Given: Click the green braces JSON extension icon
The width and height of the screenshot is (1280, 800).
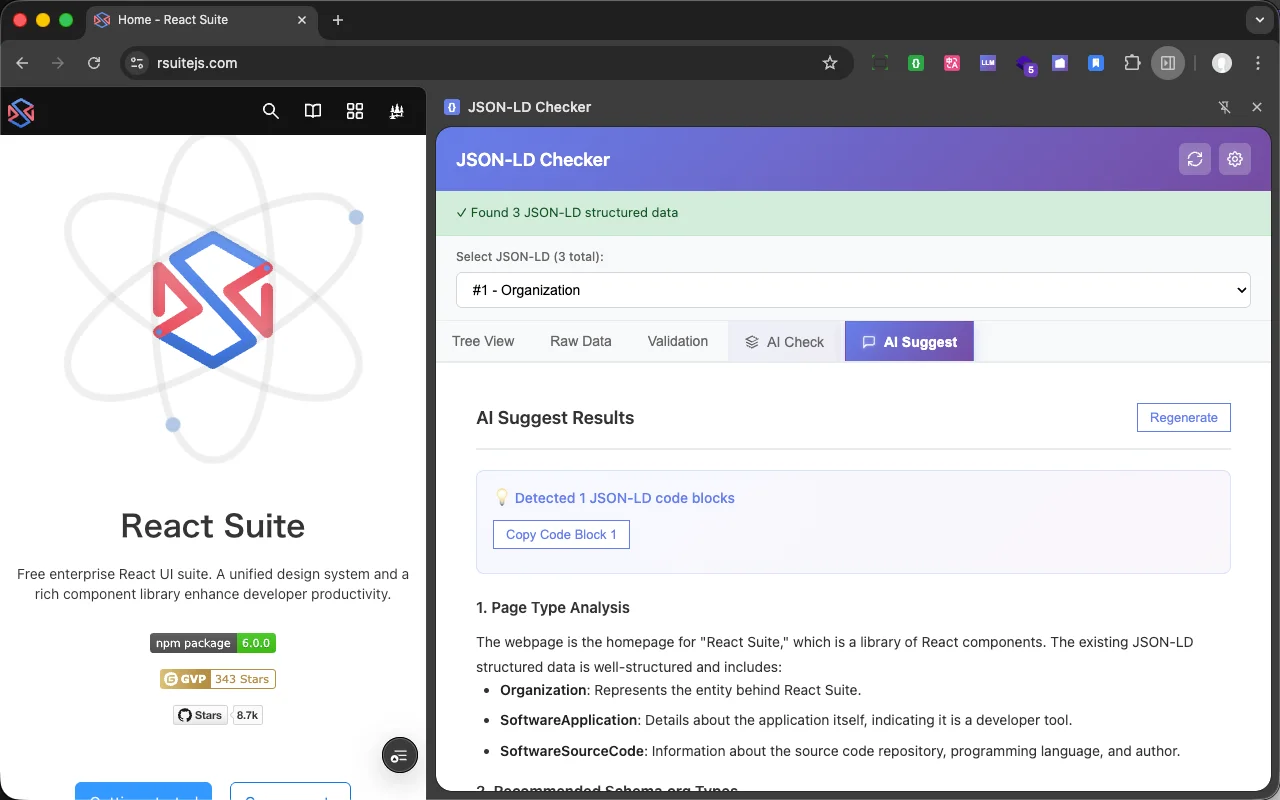Looking at the screenshot, I should (916, 63).
